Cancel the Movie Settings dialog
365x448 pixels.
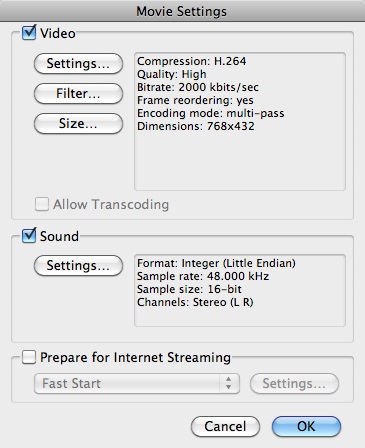pos(225,426)
